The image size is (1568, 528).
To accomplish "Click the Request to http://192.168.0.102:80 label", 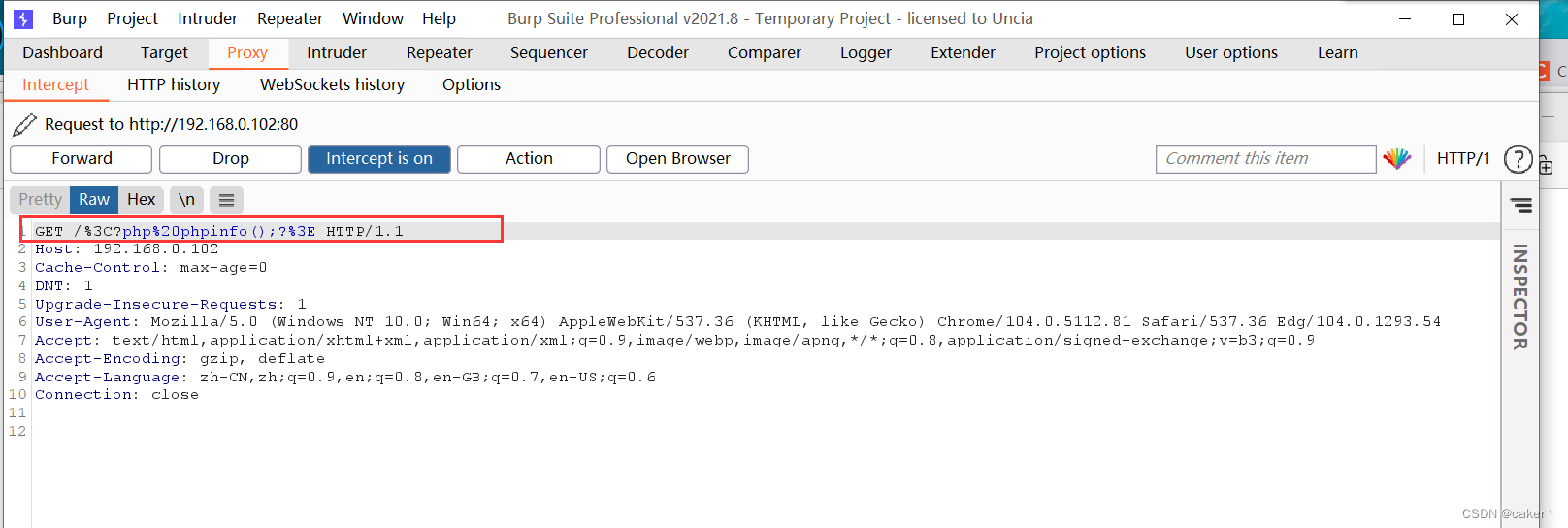I will 172,124.
